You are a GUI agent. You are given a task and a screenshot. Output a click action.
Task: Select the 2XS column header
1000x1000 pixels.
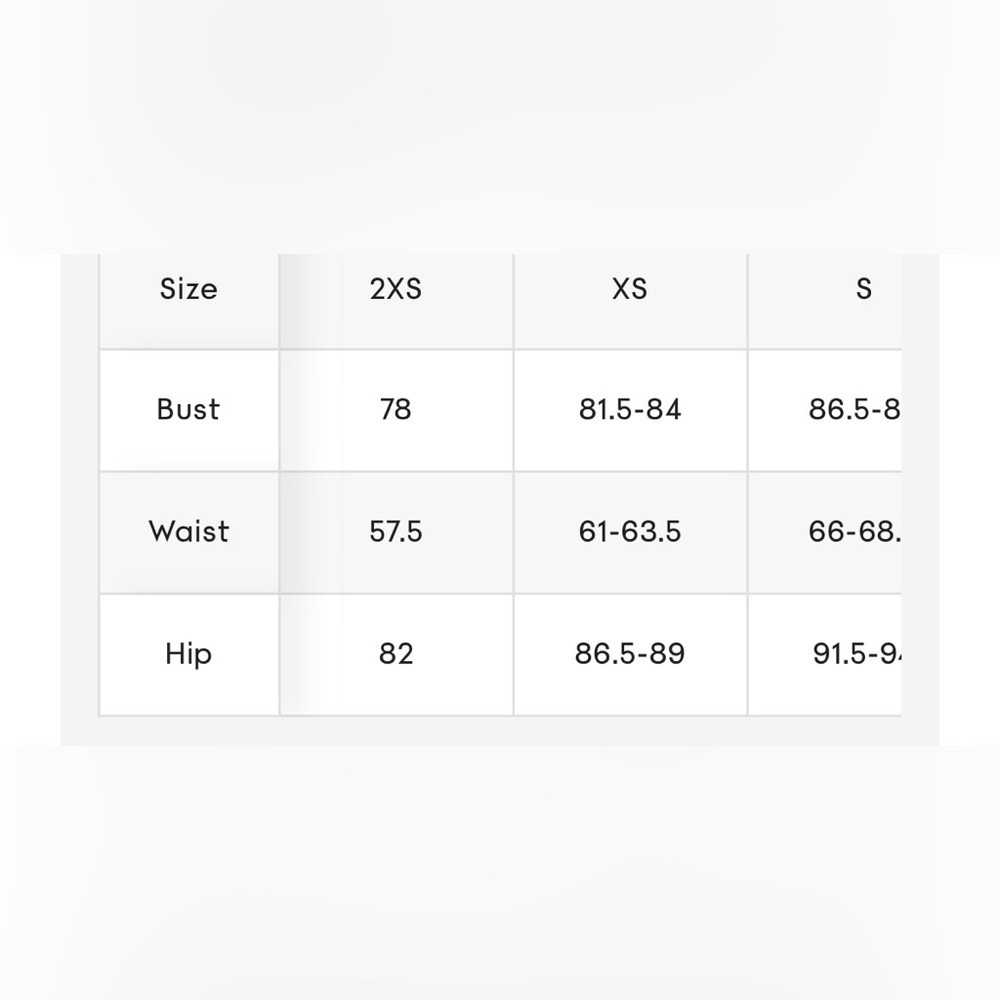click(x=396, y=290)
